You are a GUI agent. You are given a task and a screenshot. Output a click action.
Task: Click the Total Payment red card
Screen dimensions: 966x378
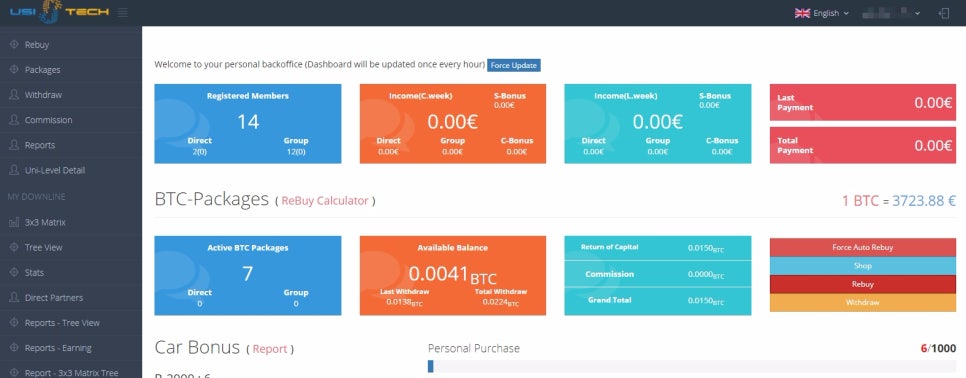862,145
